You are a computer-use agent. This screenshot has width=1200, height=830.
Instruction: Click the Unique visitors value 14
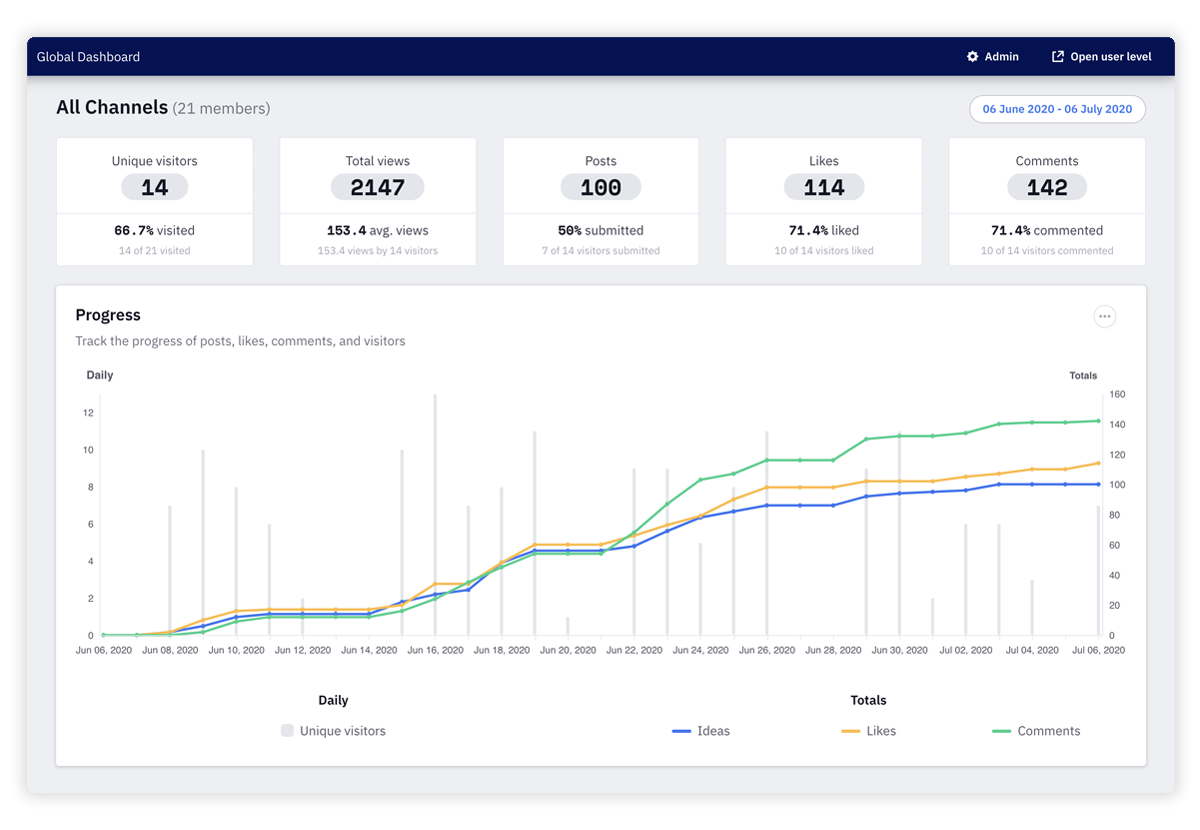(x=155, y=187)
